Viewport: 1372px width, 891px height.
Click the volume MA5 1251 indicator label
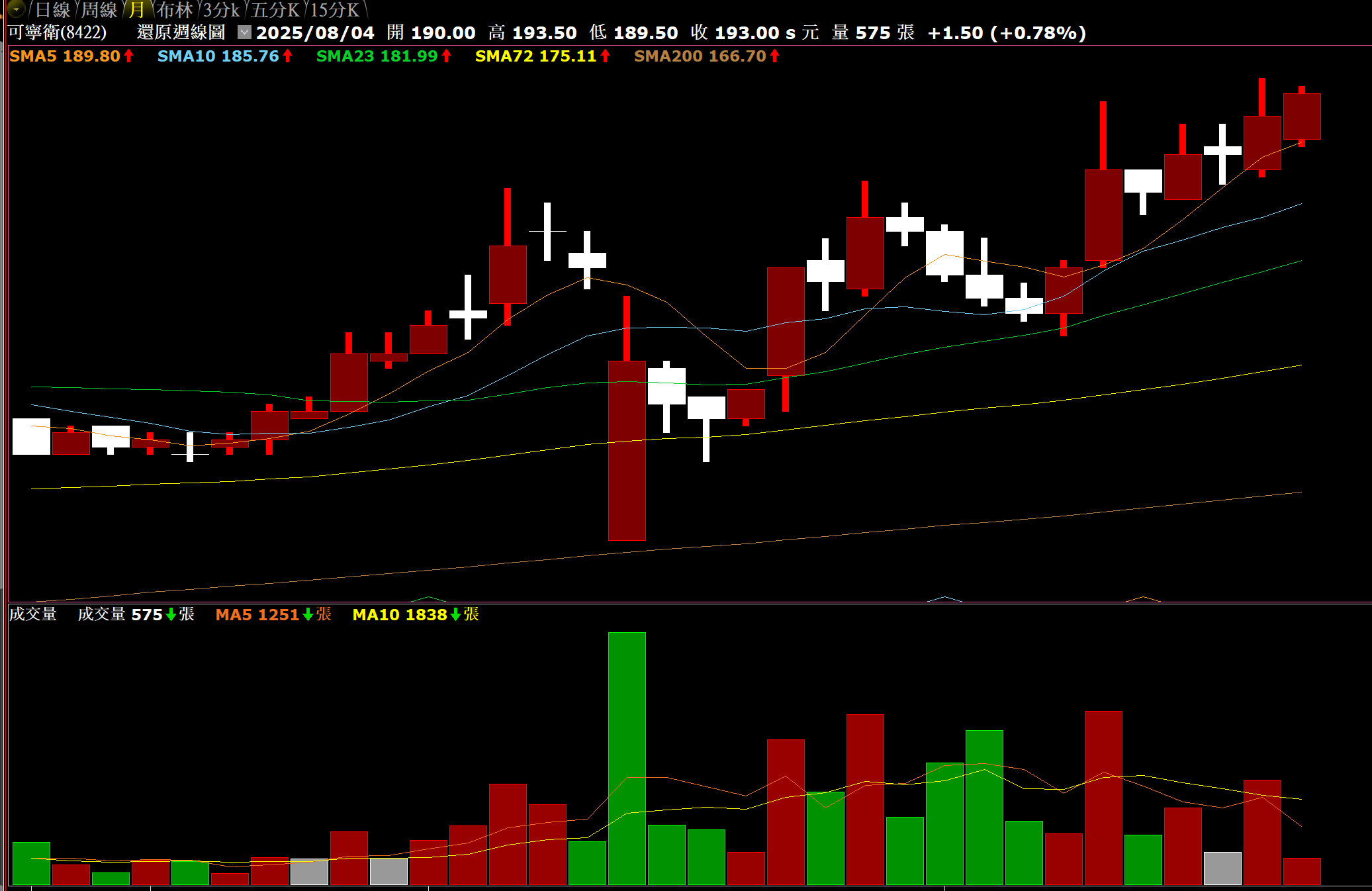(257, 614)
